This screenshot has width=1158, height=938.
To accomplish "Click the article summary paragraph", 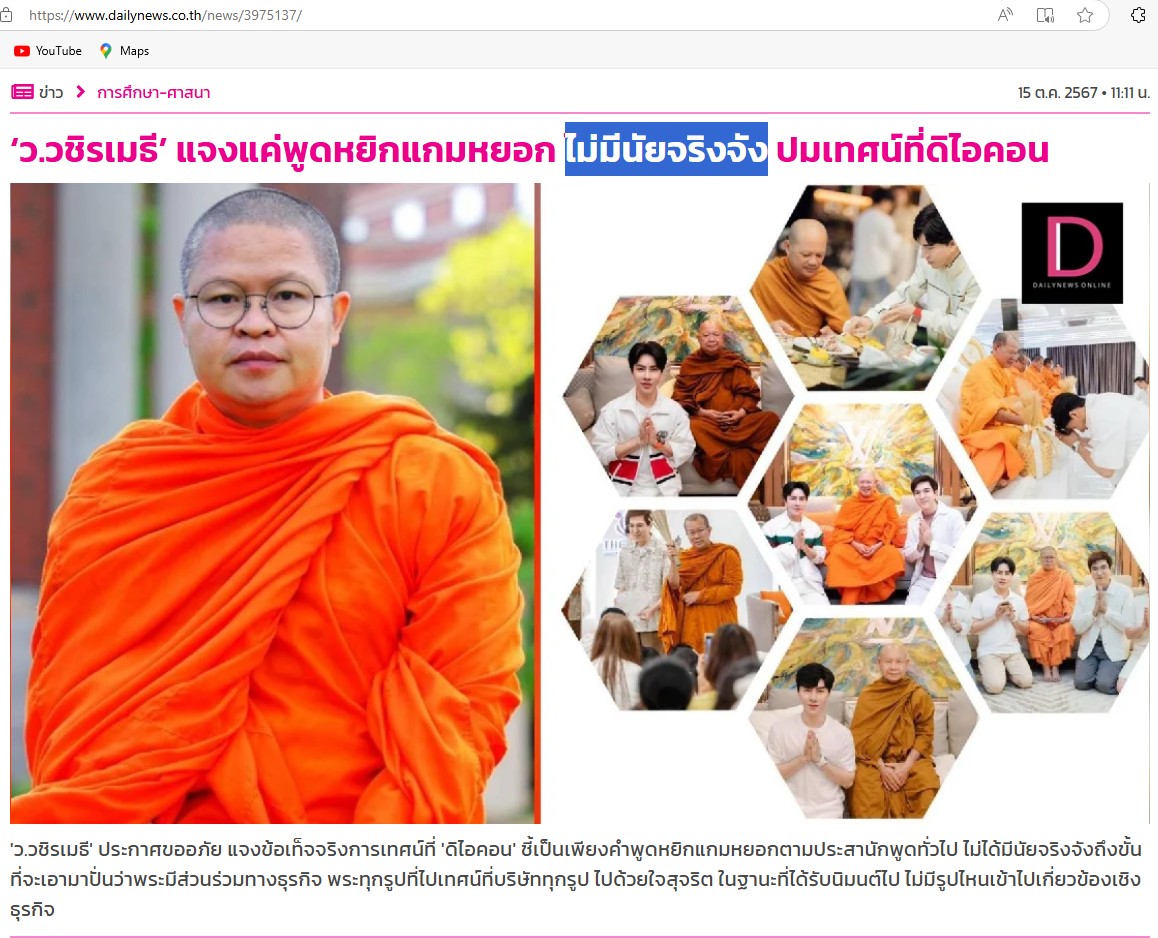I will 576,879.
